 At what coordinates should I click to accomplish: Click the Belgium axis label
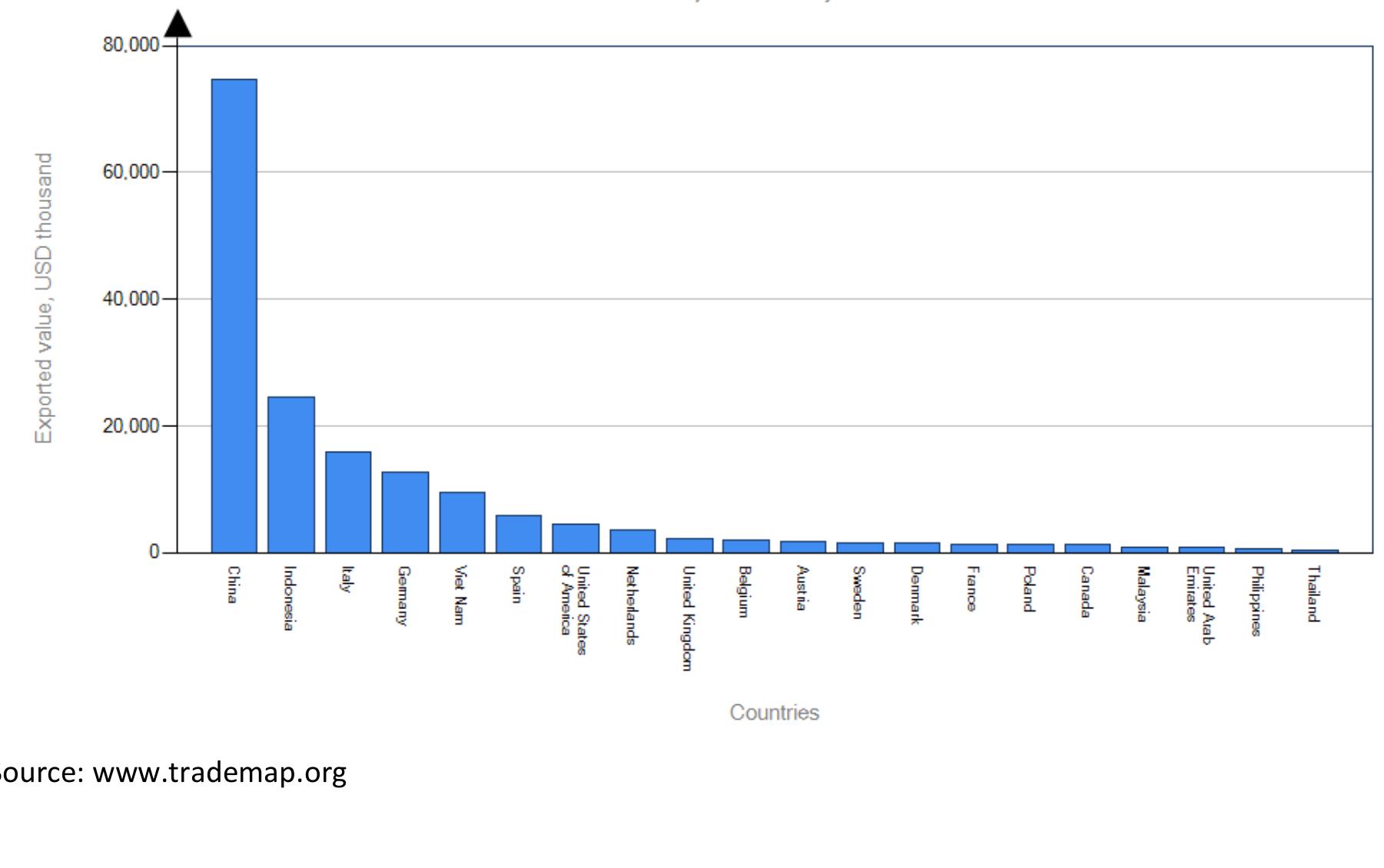click(x=744, y=591)
